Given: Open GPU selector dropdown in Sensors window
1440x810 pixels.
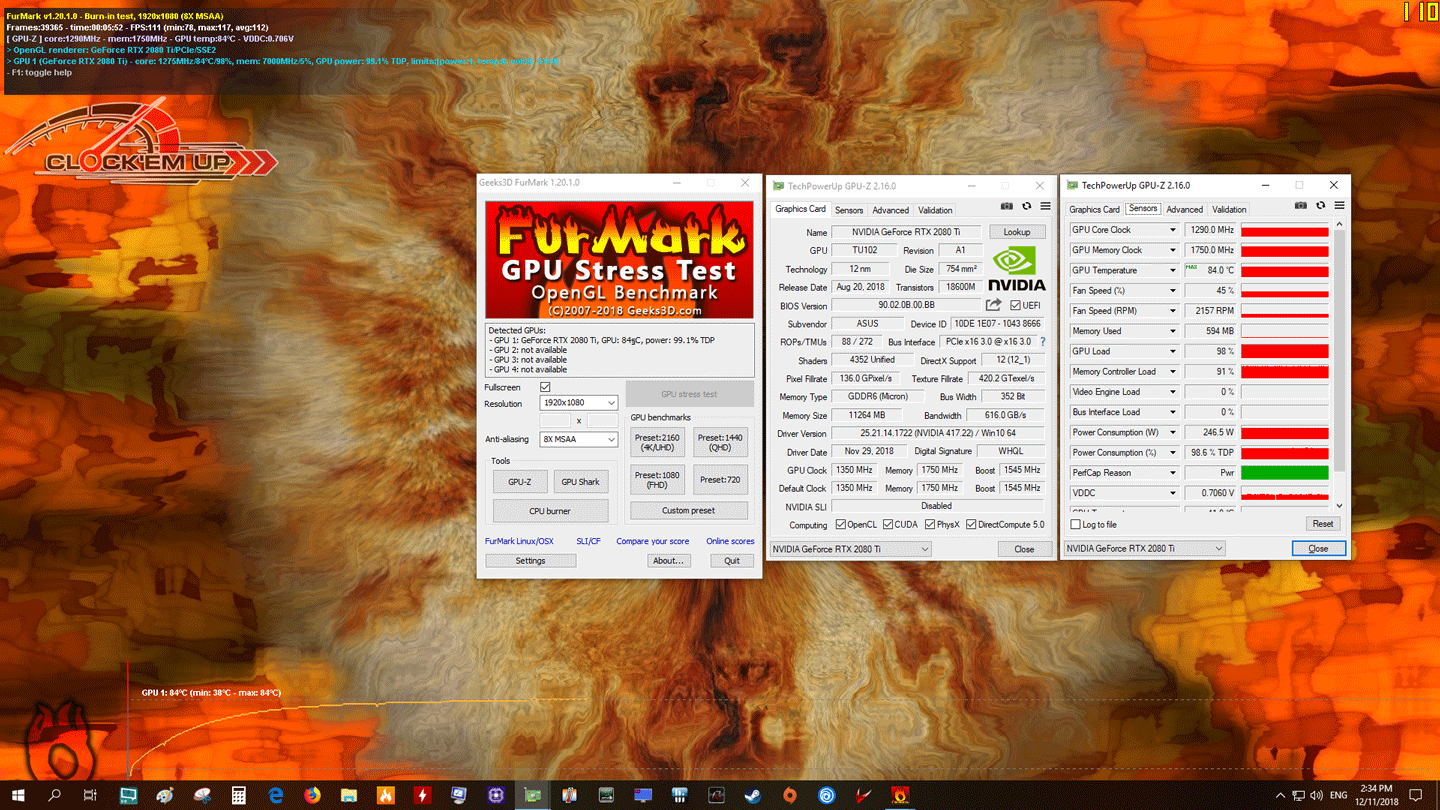Looking at the screenshot, I should point(1145,548).
